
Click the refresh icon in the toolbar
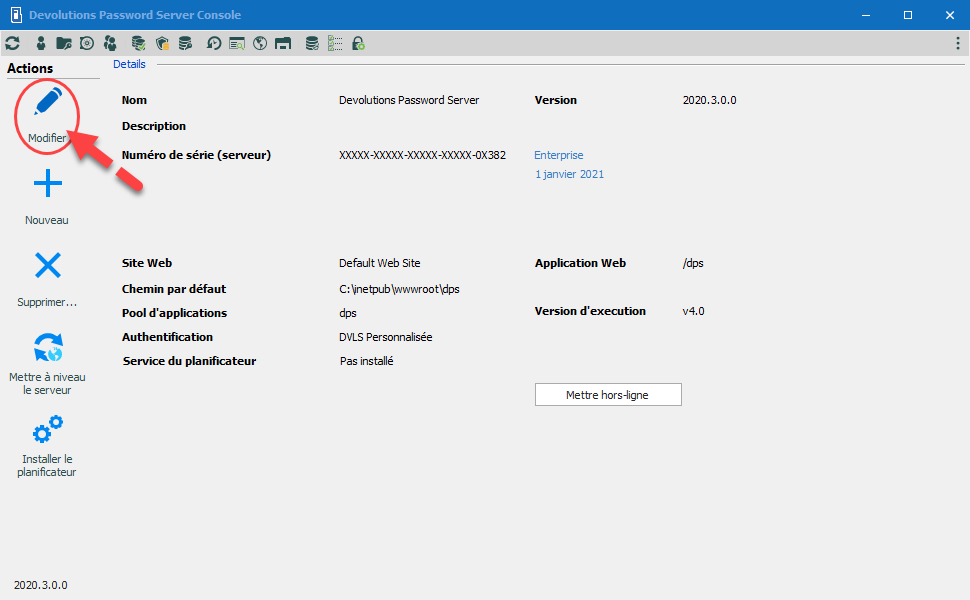(x=13, y=43)
